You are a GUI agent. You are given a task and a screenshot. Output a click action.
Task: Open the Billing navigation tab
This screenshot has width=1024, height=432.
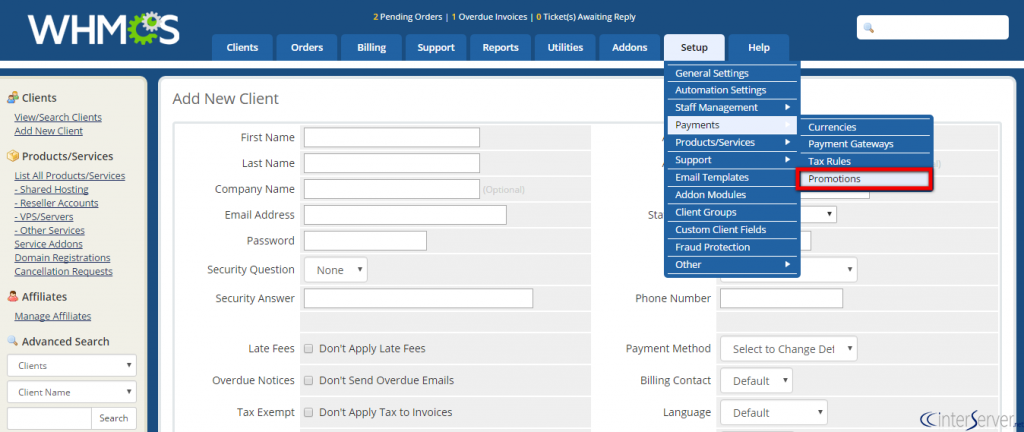pyautogui.click(x=372, y=48)
